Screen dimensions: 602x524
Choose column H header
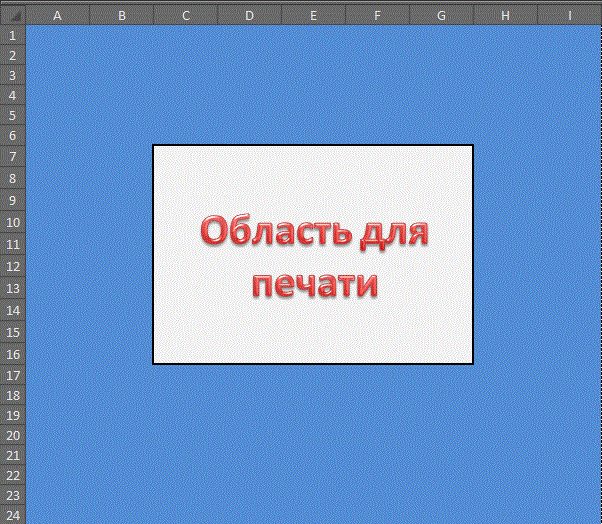pyautogui.click(x=505, y=16)
